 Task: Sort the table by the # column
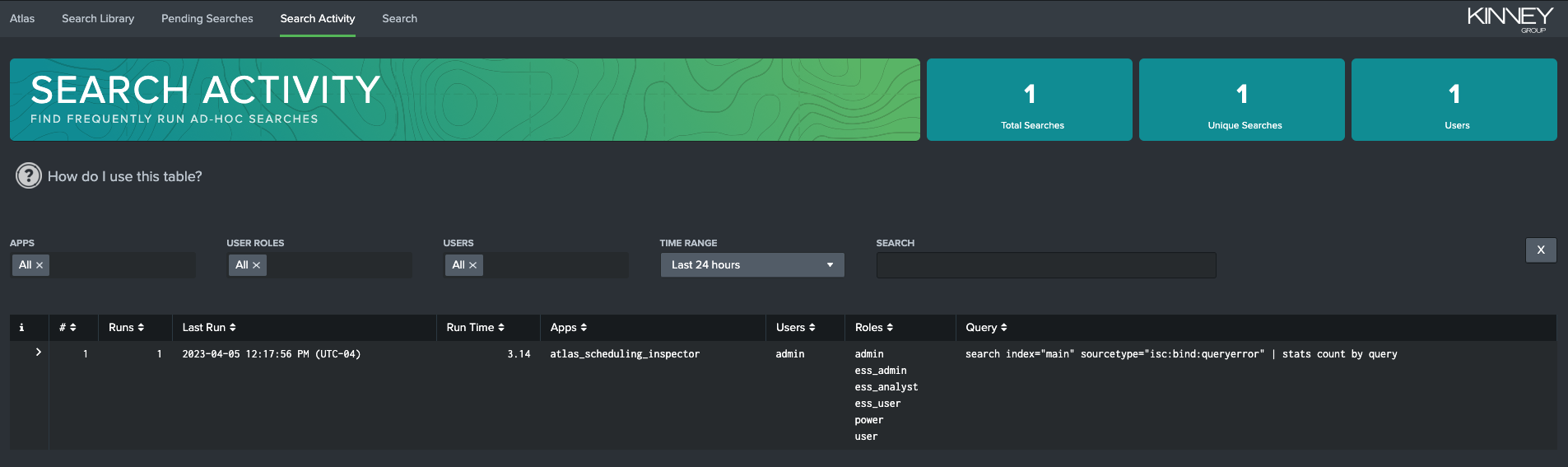pyautogui.click(x=67, y=327)
